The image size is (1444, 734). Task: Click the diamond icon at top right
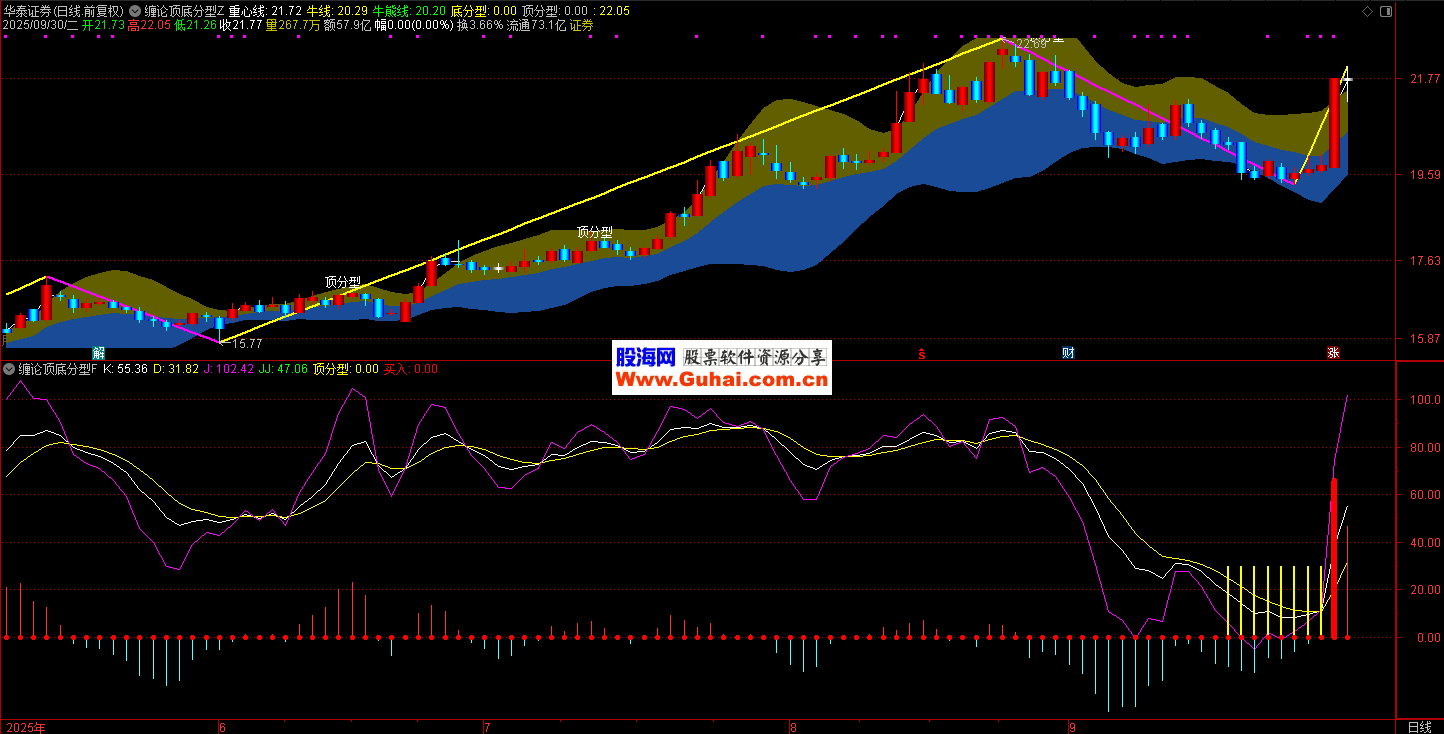tap(1367, 11)
